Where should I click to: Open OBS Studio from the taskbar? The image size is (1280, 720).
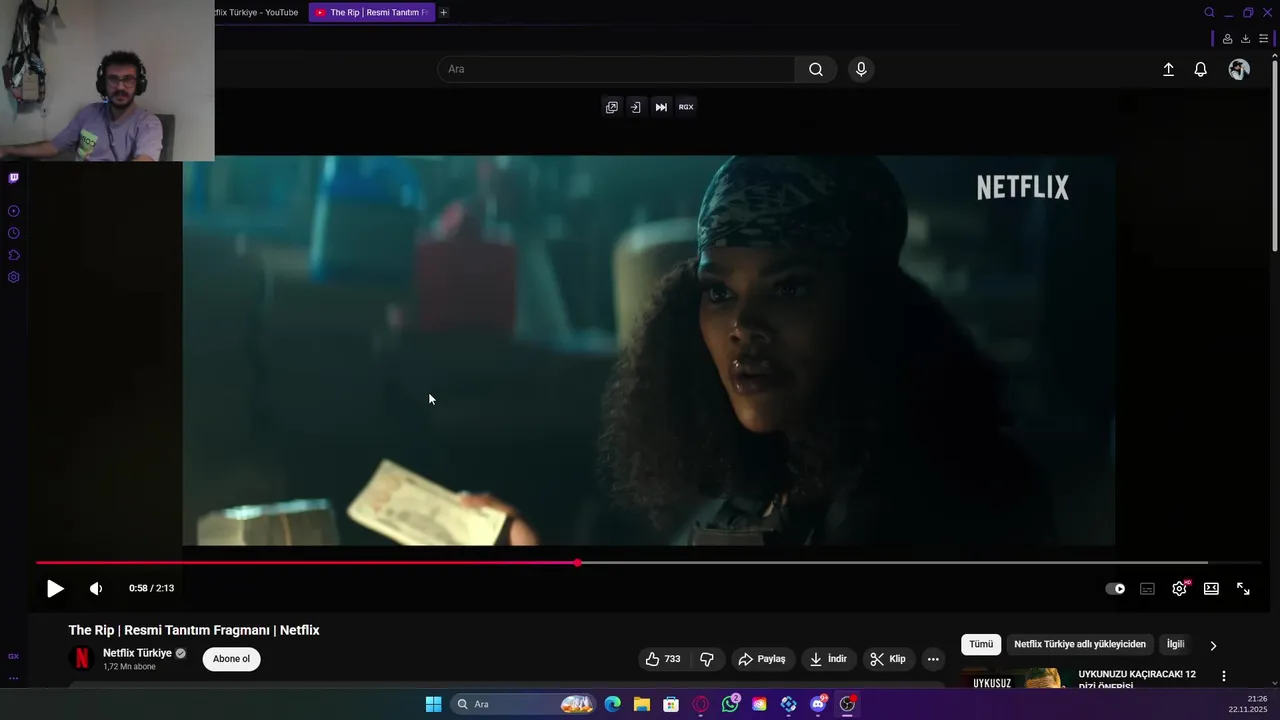847,704
